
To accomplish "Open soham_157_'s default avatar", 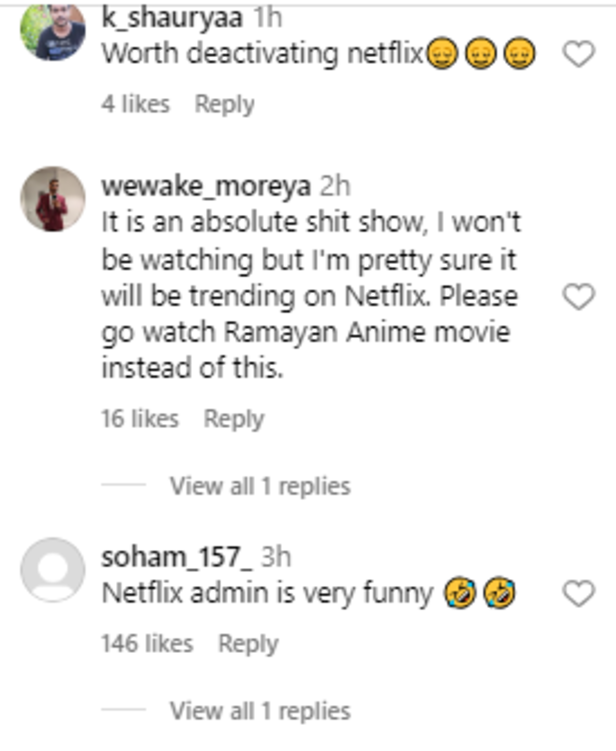I will 52,571.
